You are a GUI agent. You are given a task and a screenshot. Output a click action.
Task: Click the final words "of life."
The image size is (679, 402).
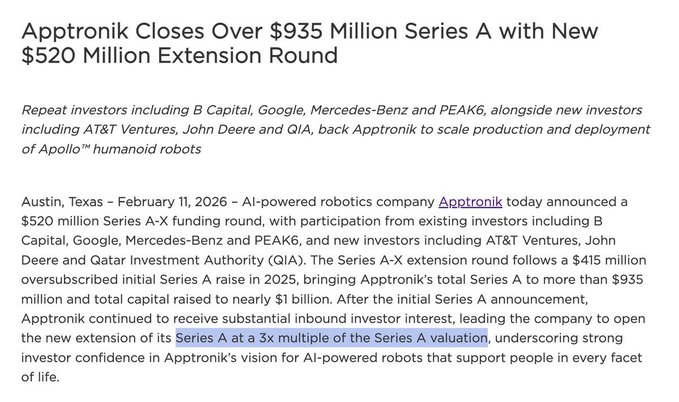tap(42, 376)
